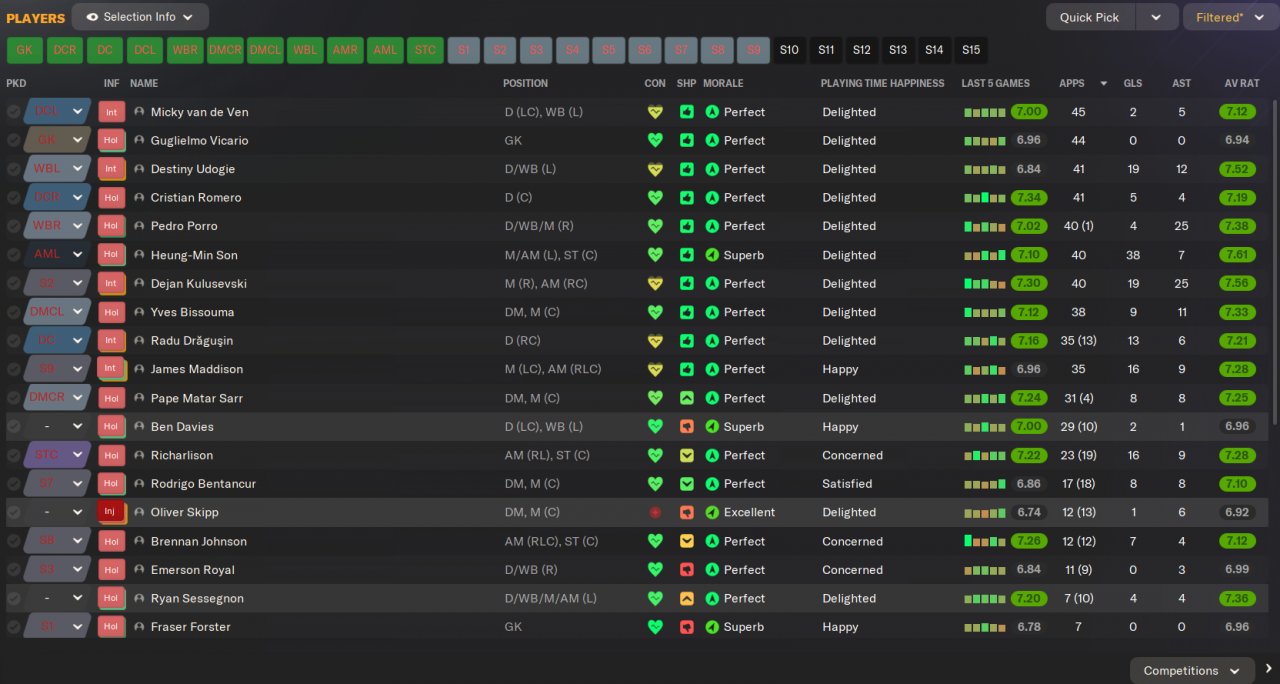Click the person icon beside Pedro Porro
The image size is (1280, 684).
click(x=139, y=226)
